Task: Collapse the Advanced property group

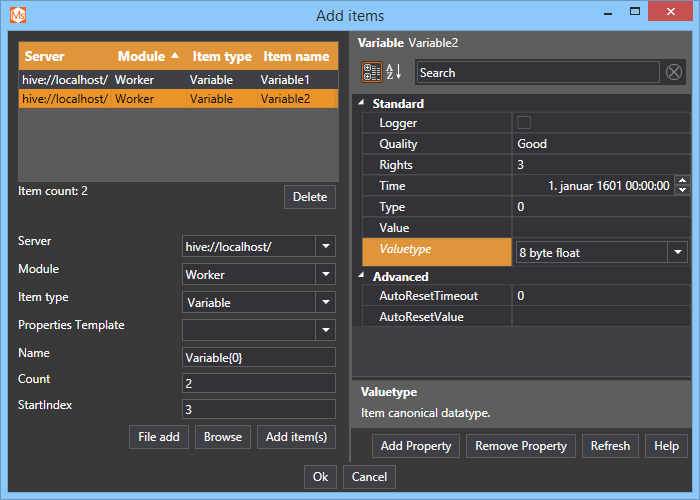Action: coord(361,277)
